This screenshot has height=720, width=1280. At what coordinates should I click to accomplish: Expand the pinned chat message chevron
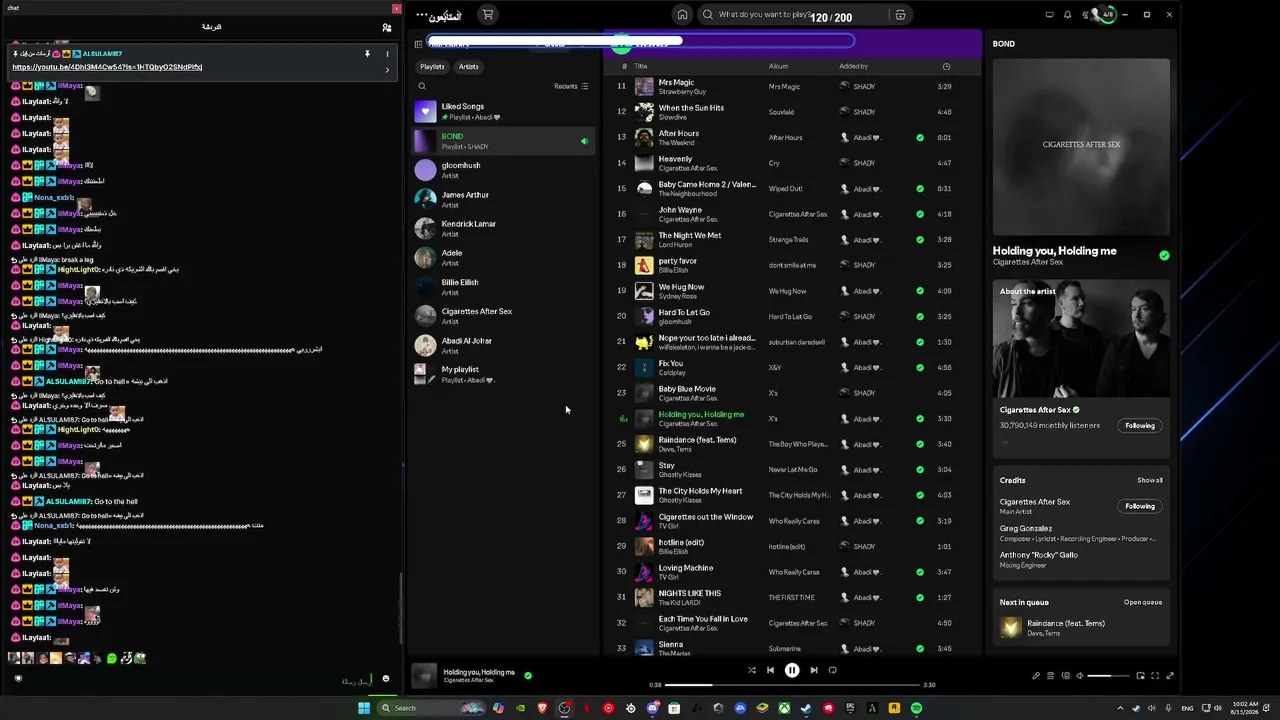tap(387, 70)
